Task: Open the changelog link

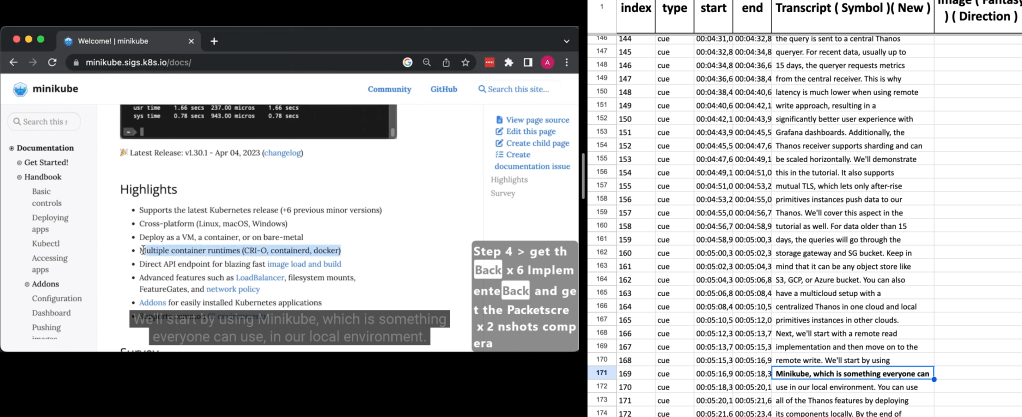Action: coord(282,153)
